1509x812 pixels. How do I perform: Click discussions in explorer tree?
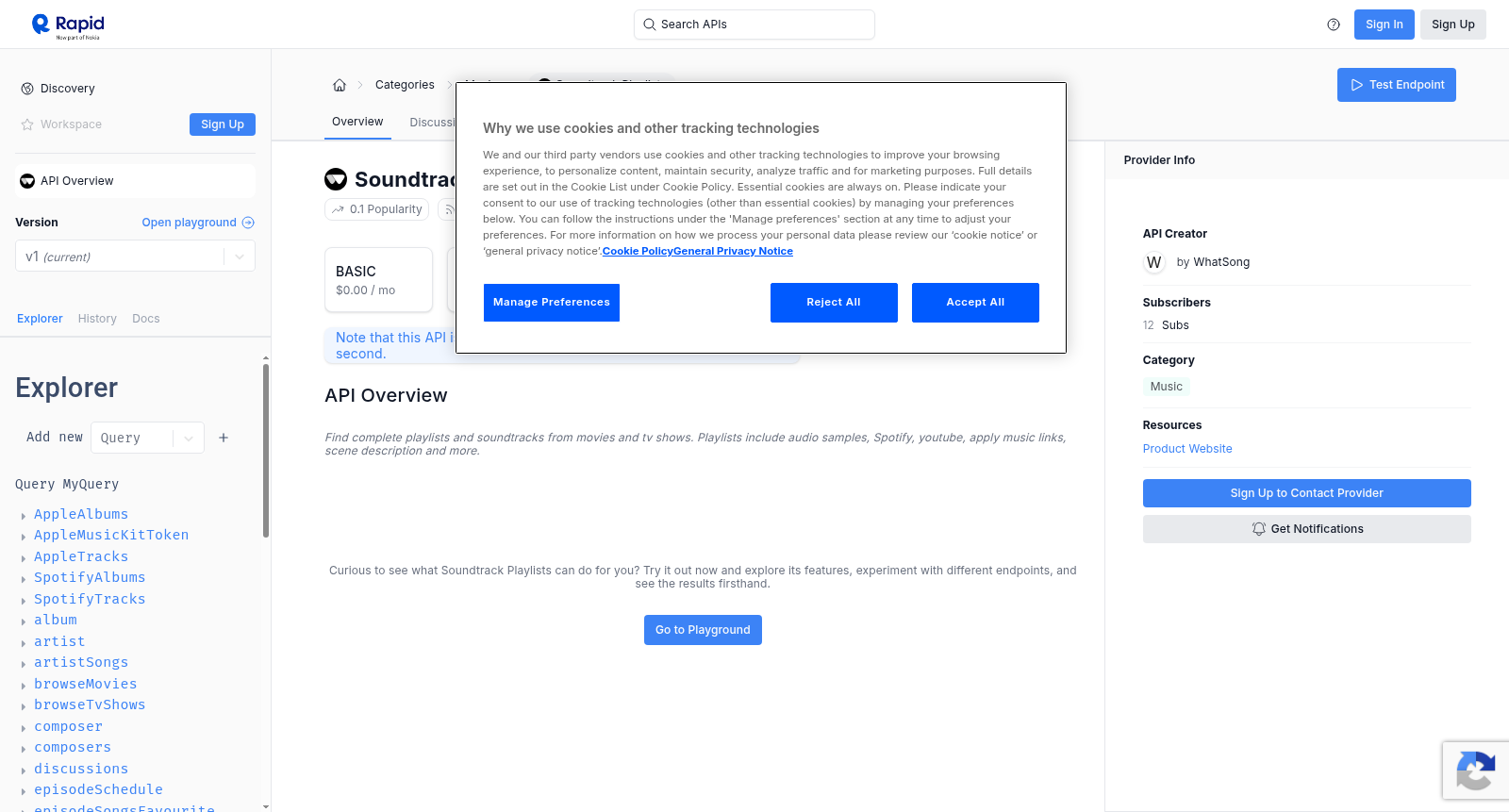coord(81,769)
